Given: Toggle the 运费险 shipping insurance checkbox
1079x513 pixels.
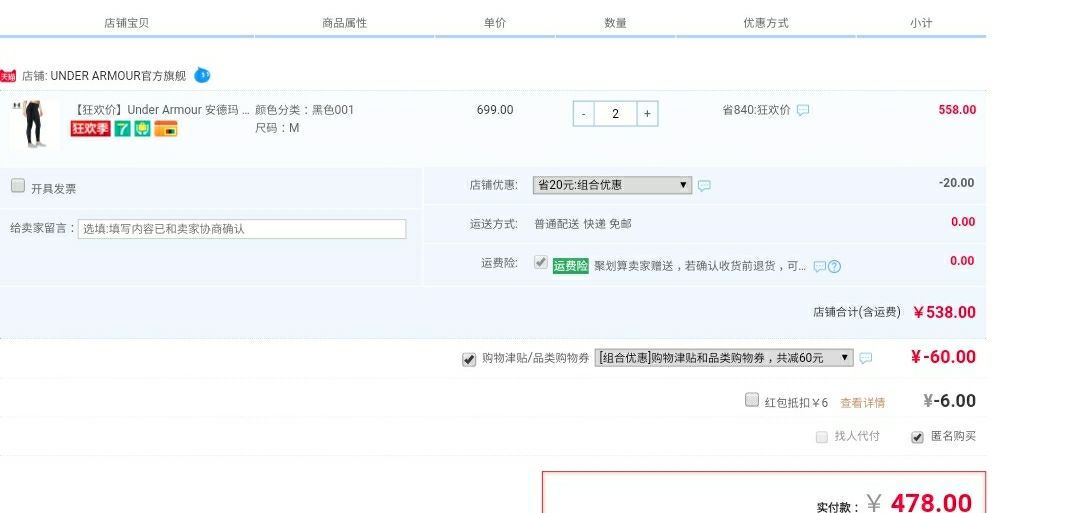Looking at the screenshot, I should [x=541, y=262].
